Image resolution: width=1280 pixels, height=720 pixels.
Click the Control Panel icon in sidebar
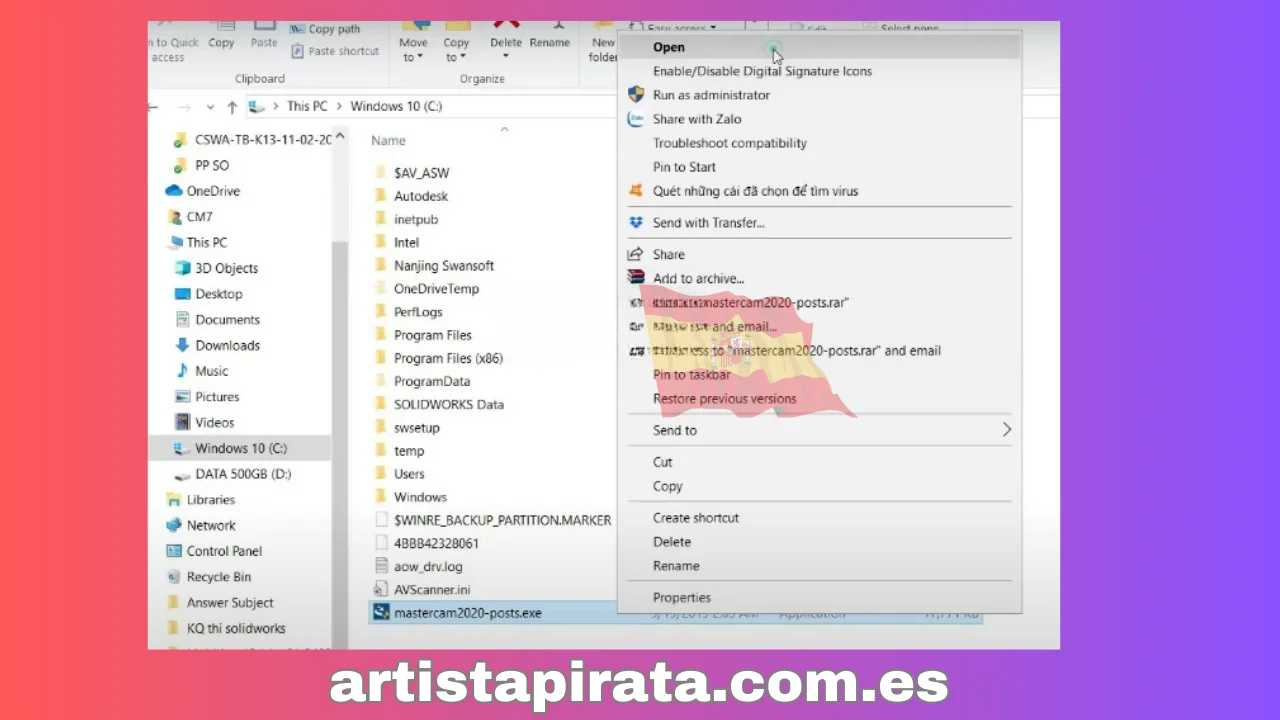click(x=173, y=551)
